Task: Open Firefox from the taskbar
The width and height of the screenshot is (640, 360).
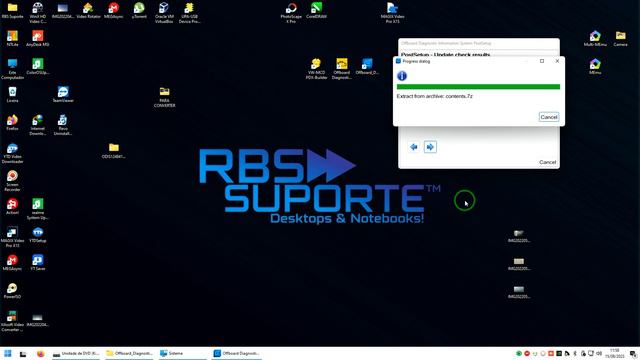Action: (x=40, y=353)
